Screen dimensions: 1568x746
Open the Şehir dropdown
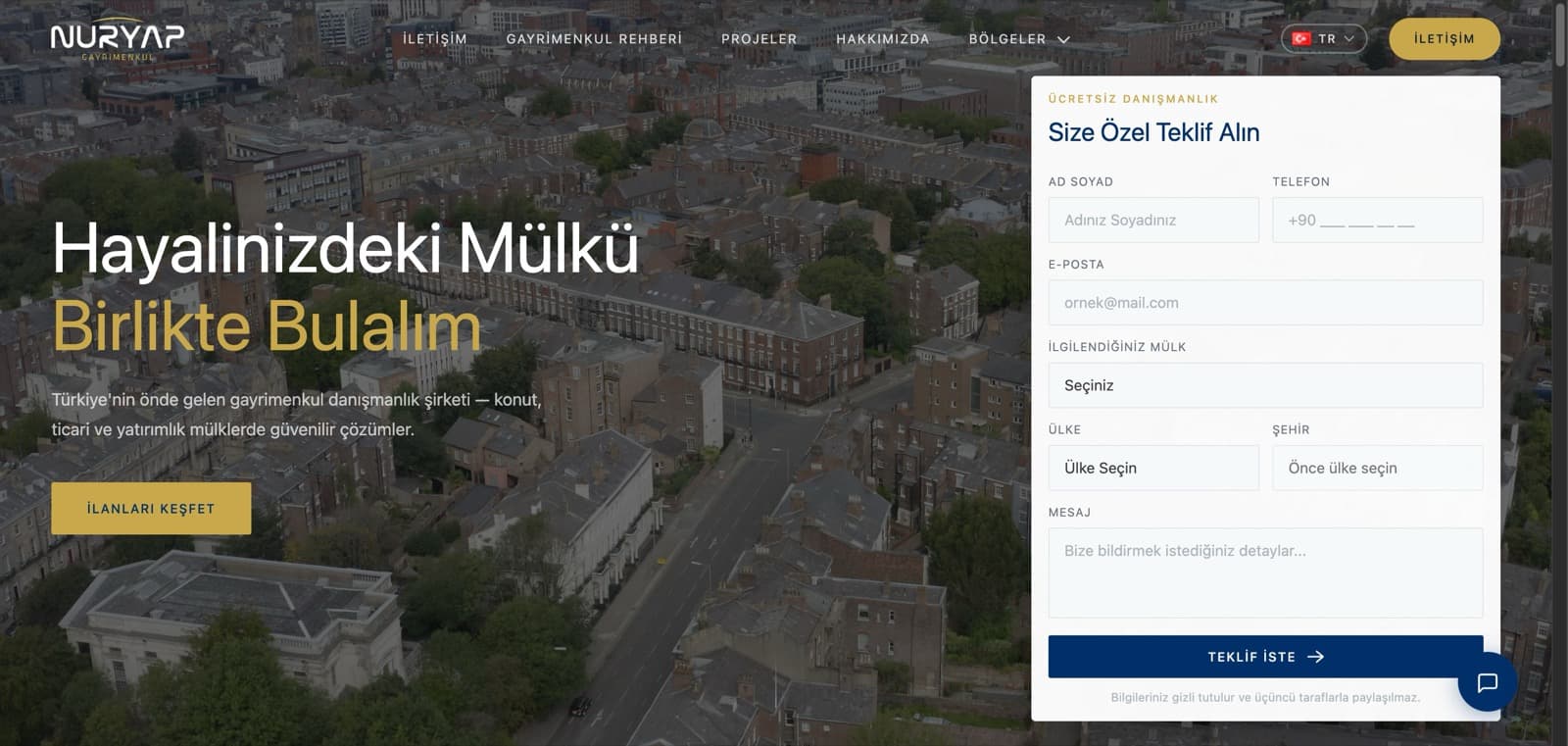(x=1377, y=469)
